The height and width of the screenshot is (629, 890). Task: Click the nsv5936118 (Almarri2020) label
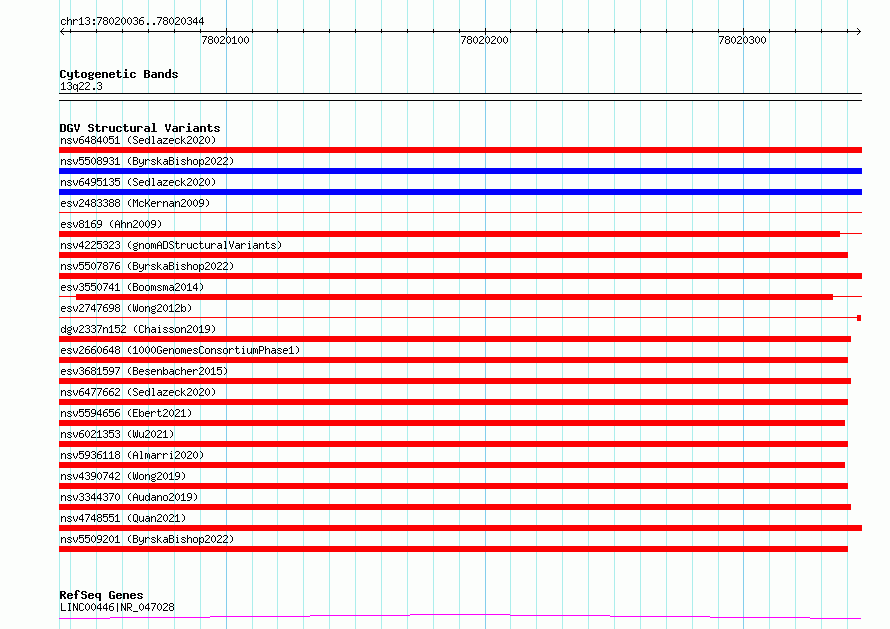click(x=132, y=455)
